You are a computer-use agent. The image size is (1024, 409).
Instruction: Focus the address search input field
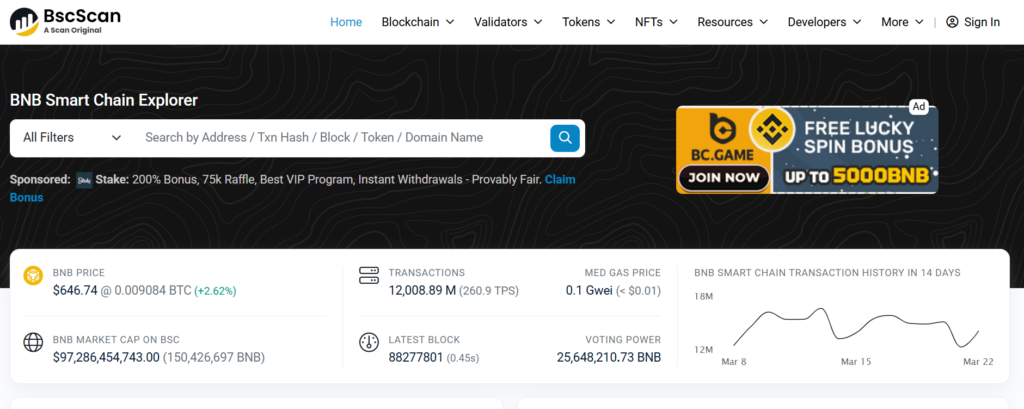tap(343, 138)
